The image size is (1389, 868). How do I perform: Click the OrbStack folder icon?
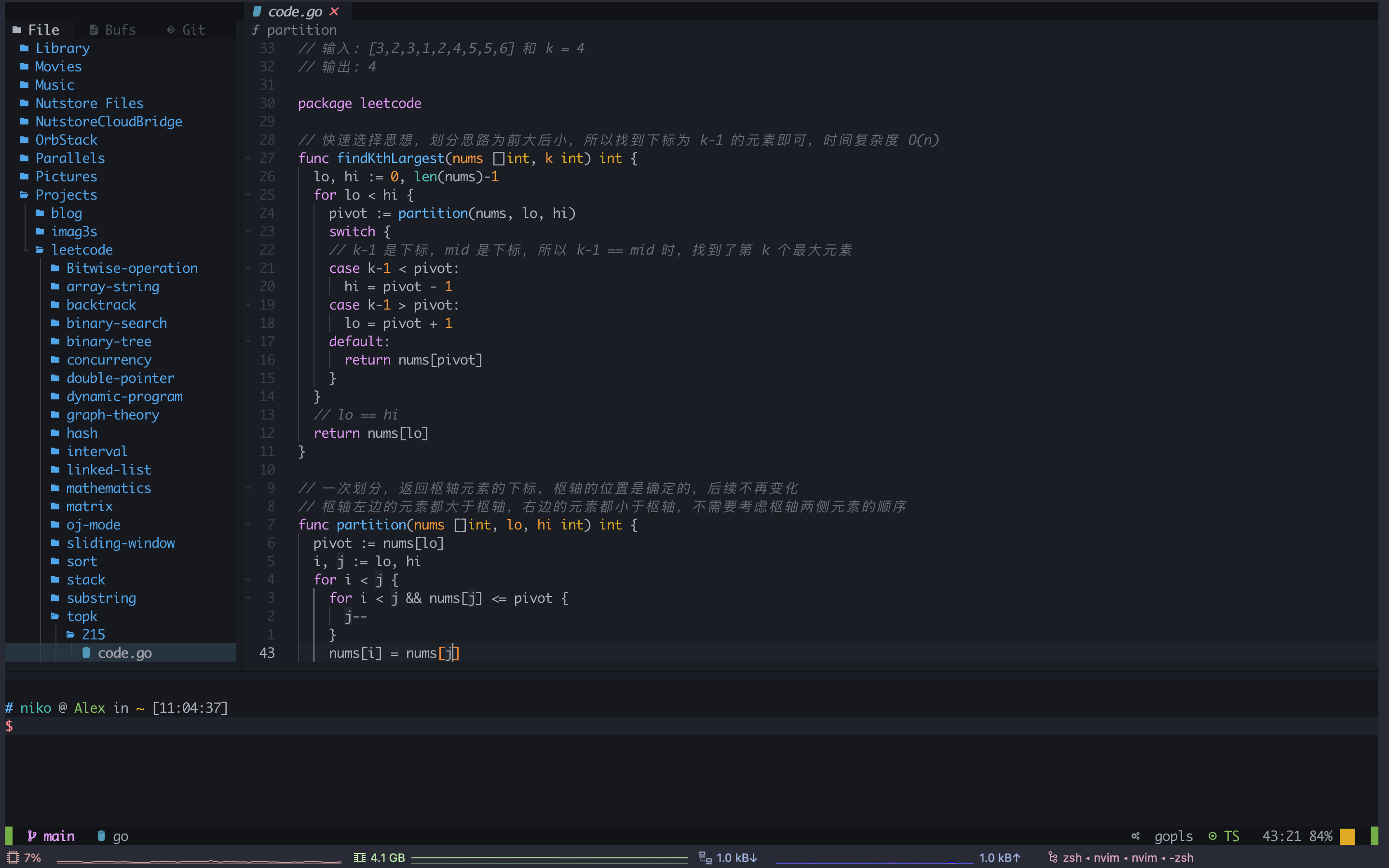tap(24, 140)
